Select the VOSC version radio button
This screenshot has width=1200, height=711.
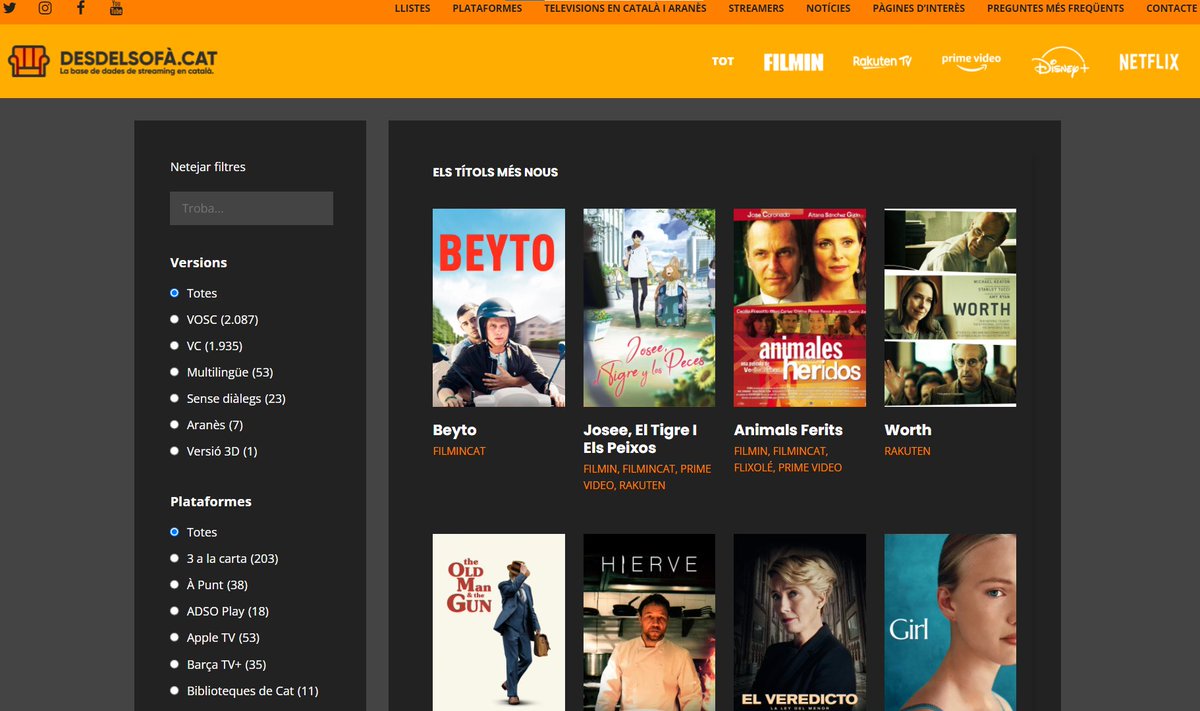click(x=174, y=320)
